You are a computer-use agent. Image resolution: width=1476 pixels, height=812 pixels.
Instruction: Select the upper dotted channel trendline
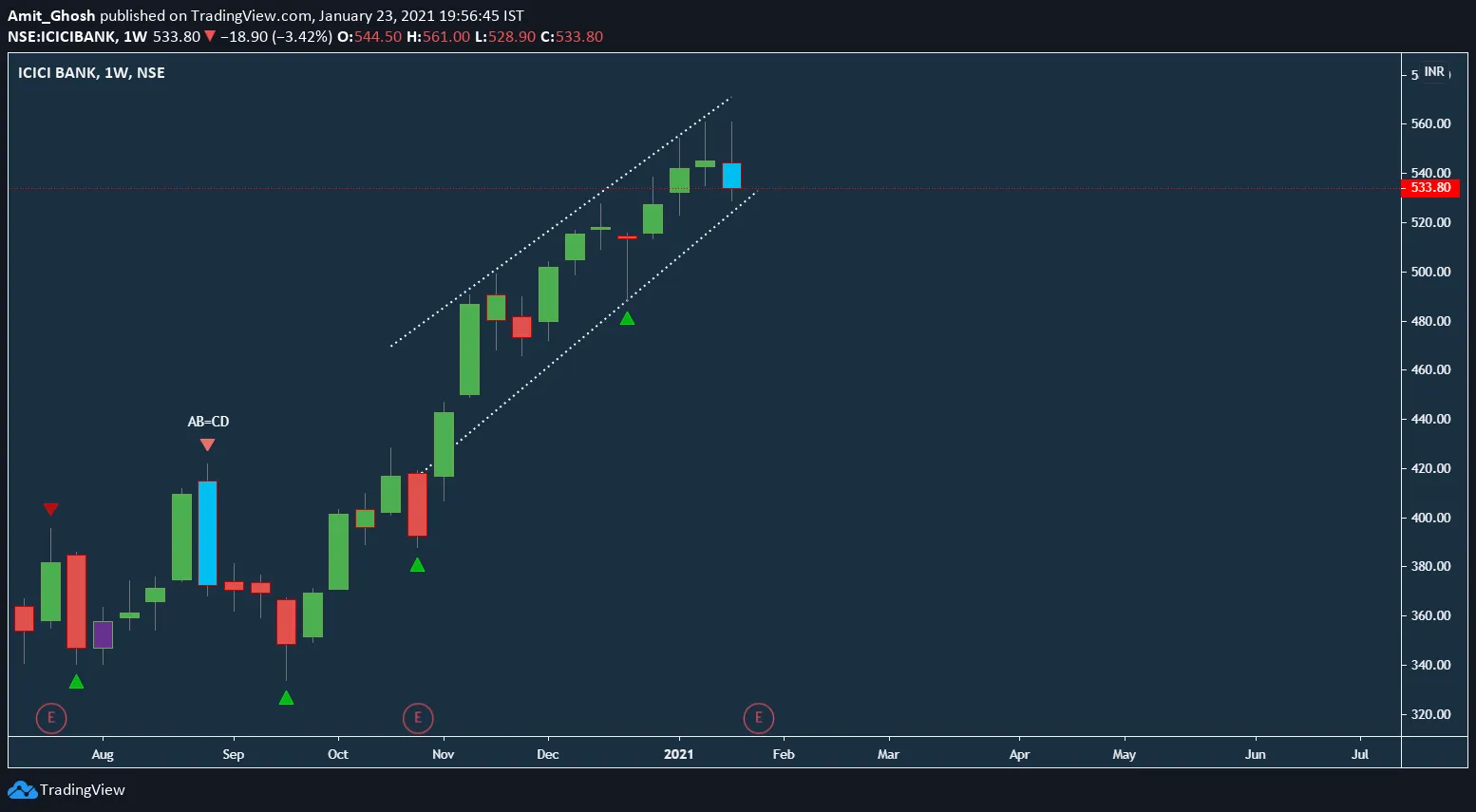tap(560, 223)
